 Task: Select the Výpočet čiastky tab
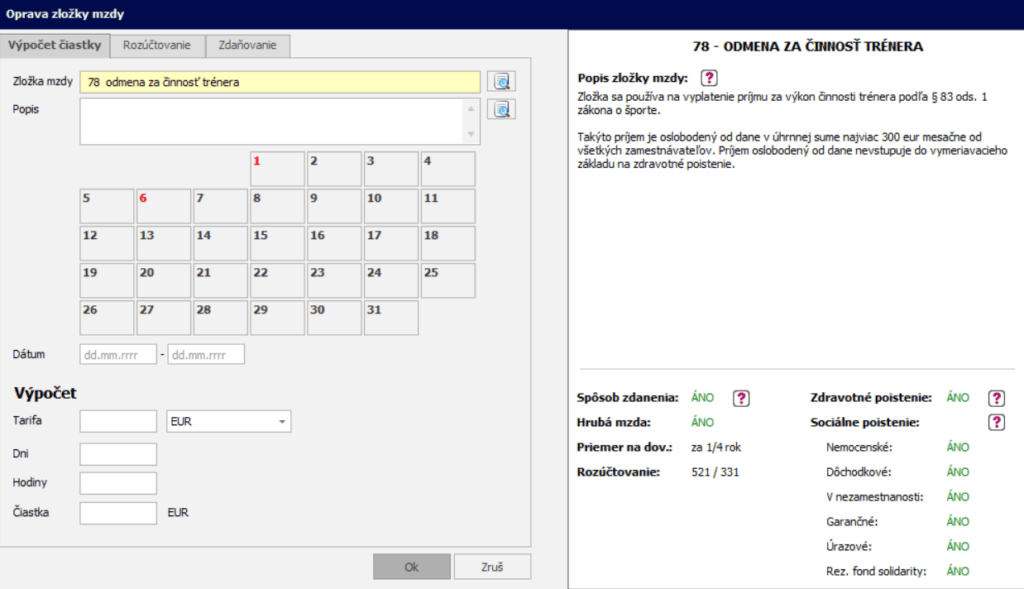[x=55, y=46]
